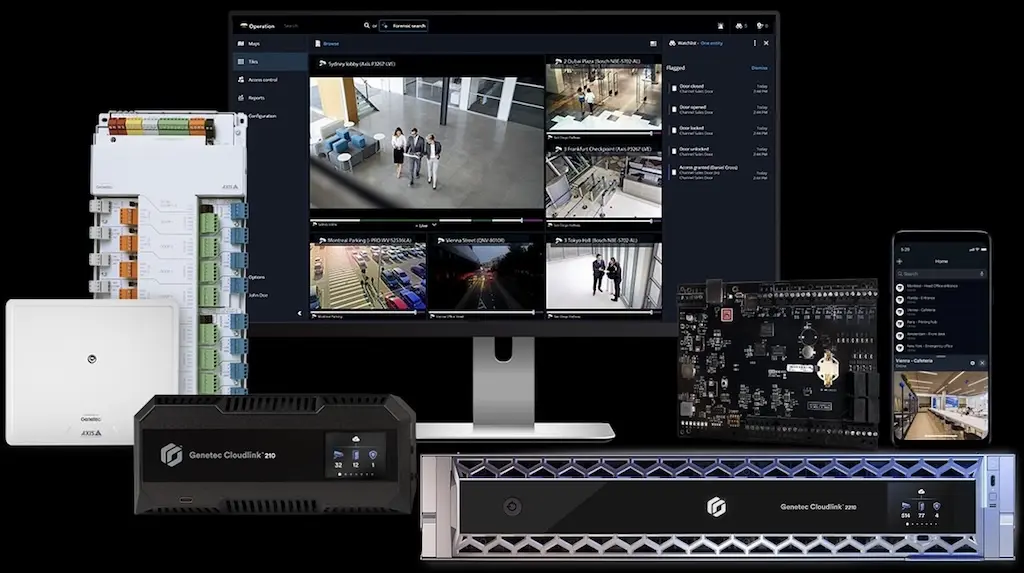Select the Sydney lobby camera tile
The image size is (1024, 573).
pyautogui.click(x=426, y=143)
